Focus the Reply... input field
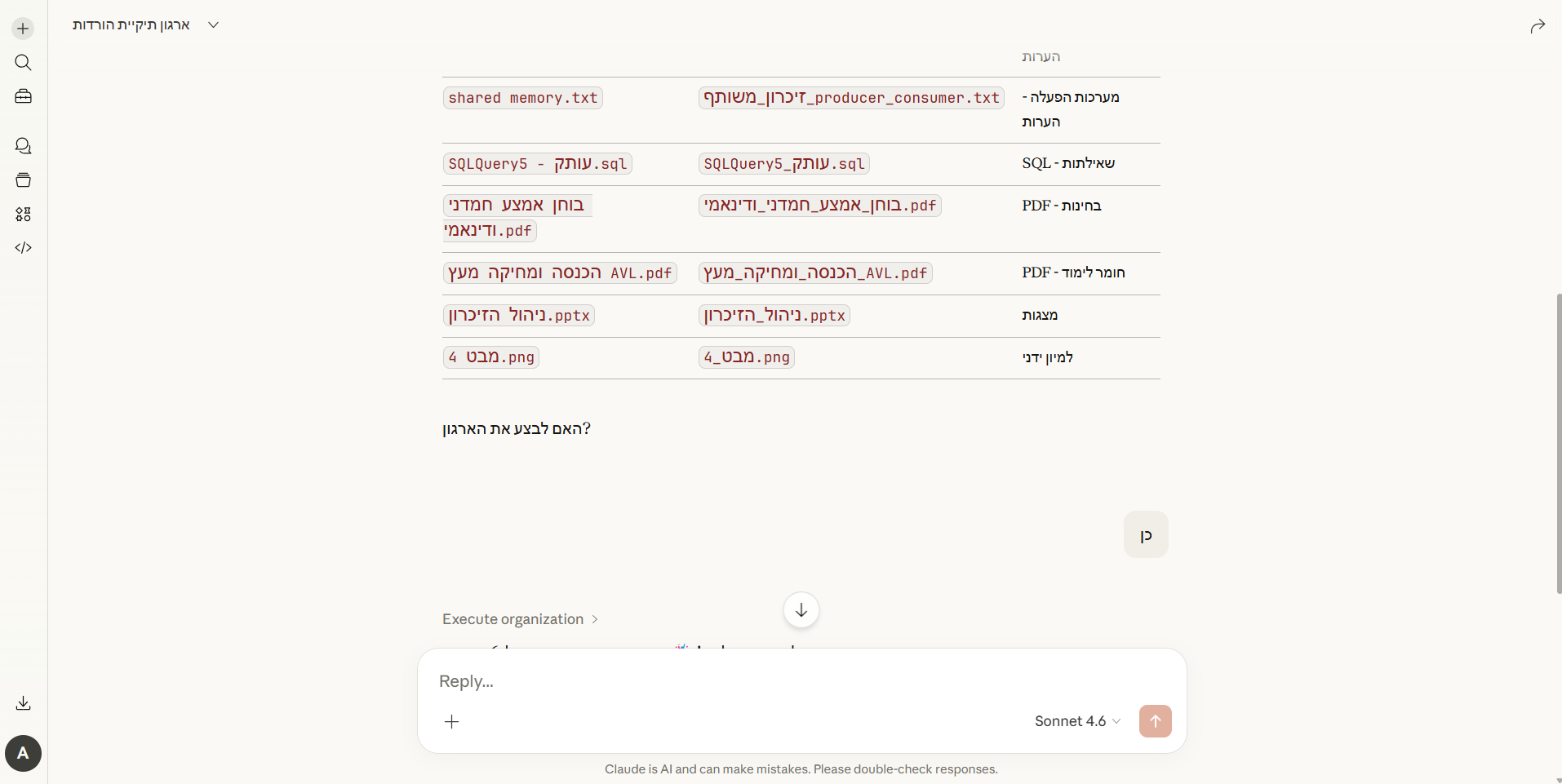This screenshot has width=1562, height=784. [800, 681]
